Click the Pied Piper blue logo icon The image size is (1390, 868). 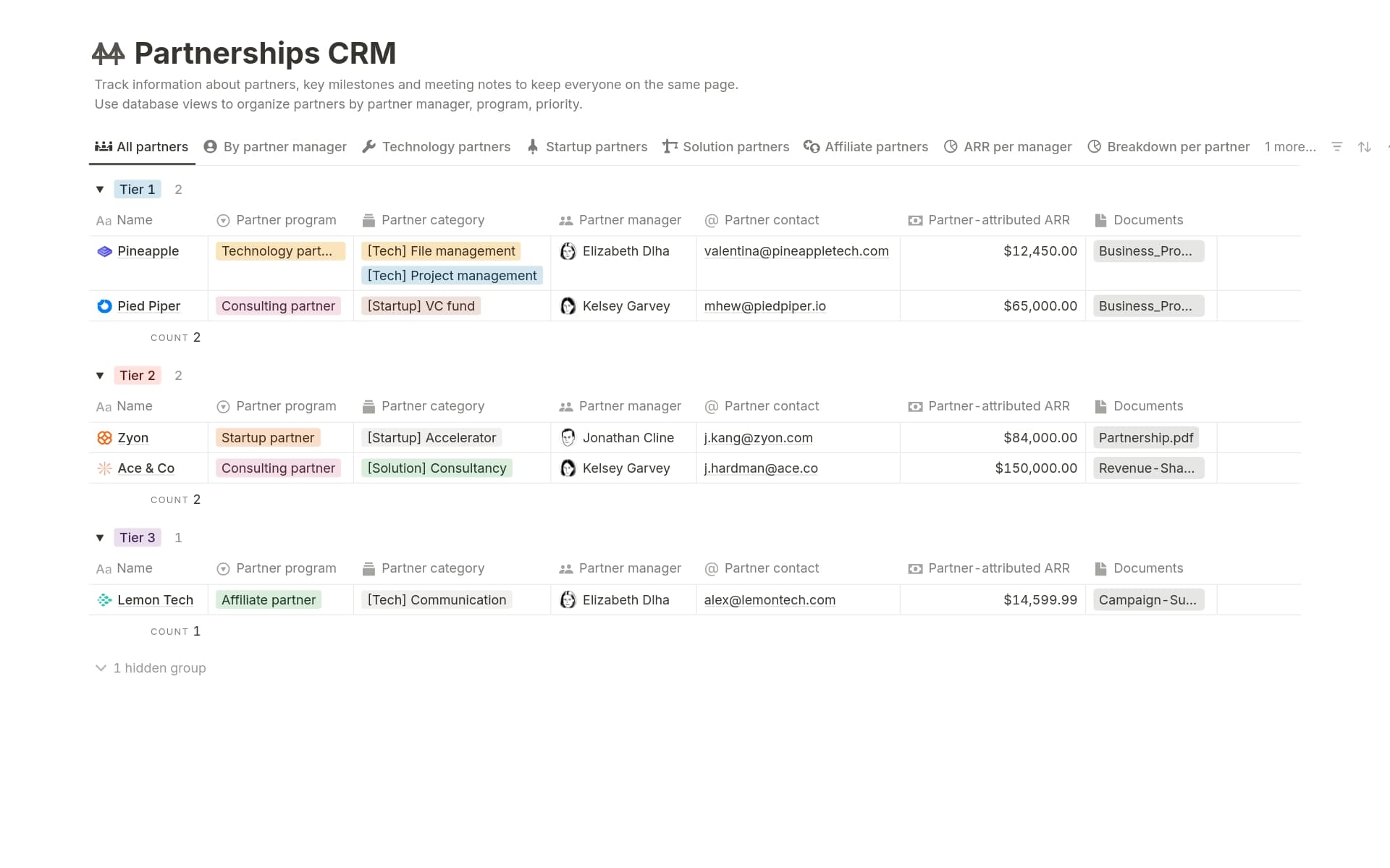tap(104, 306)
